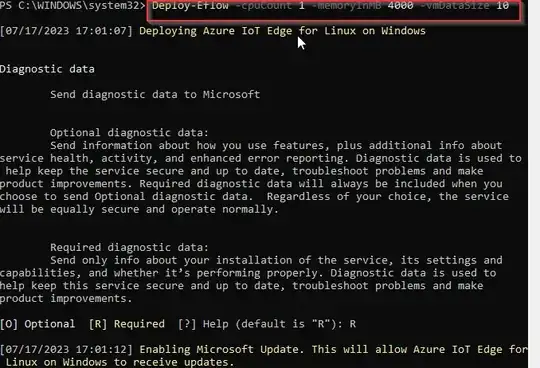Click the PS C:\WINDOWS\system32 prompt
The image size is (540, 368).
73,6
